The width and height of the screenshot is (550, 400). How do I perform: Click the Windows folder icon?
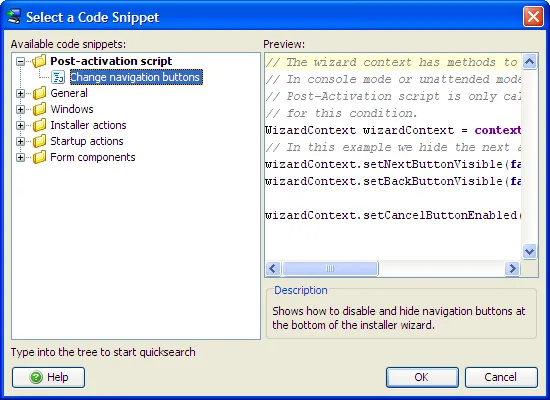tap(39, 109)
